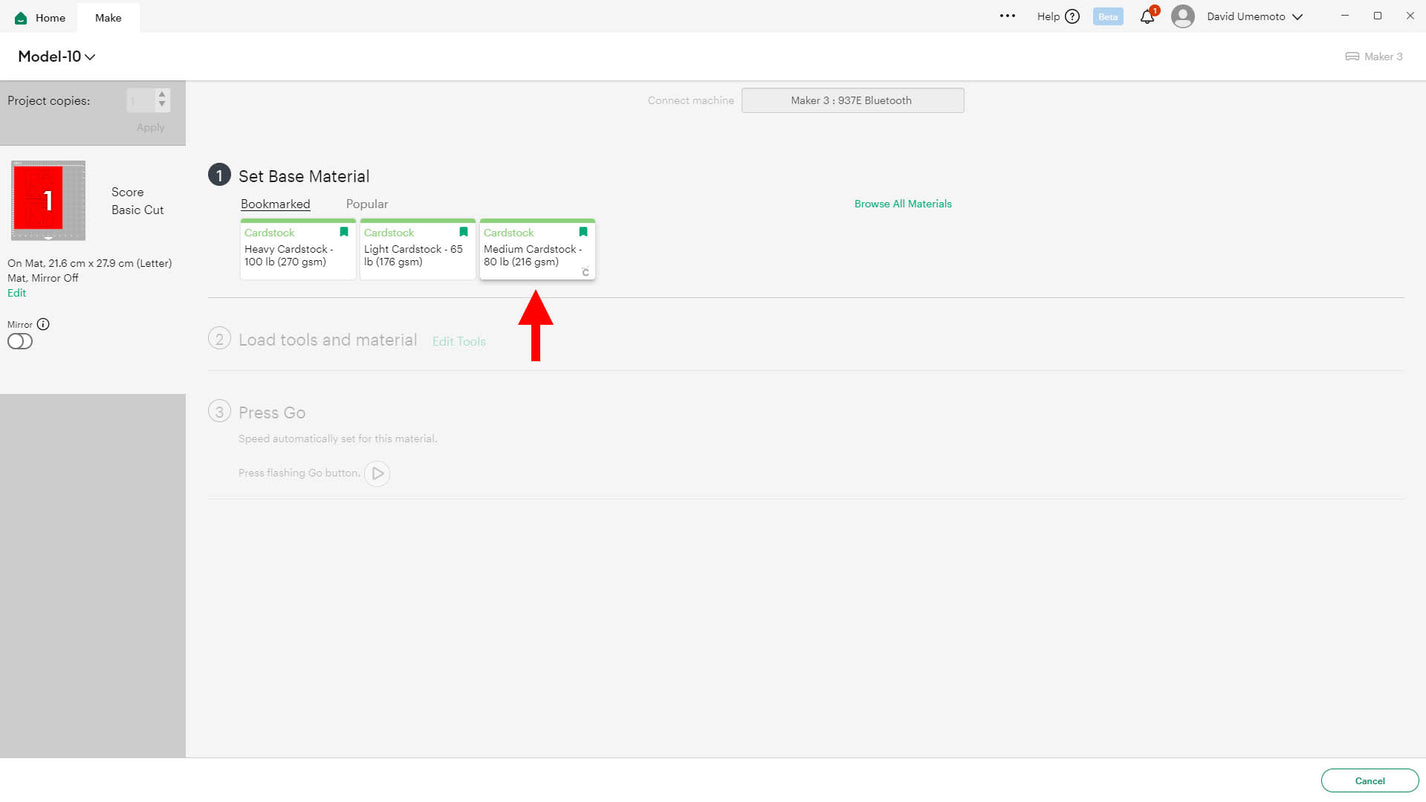Open the three-dots more options menu
The image size is (1426, 802).
click(1007, 16)
